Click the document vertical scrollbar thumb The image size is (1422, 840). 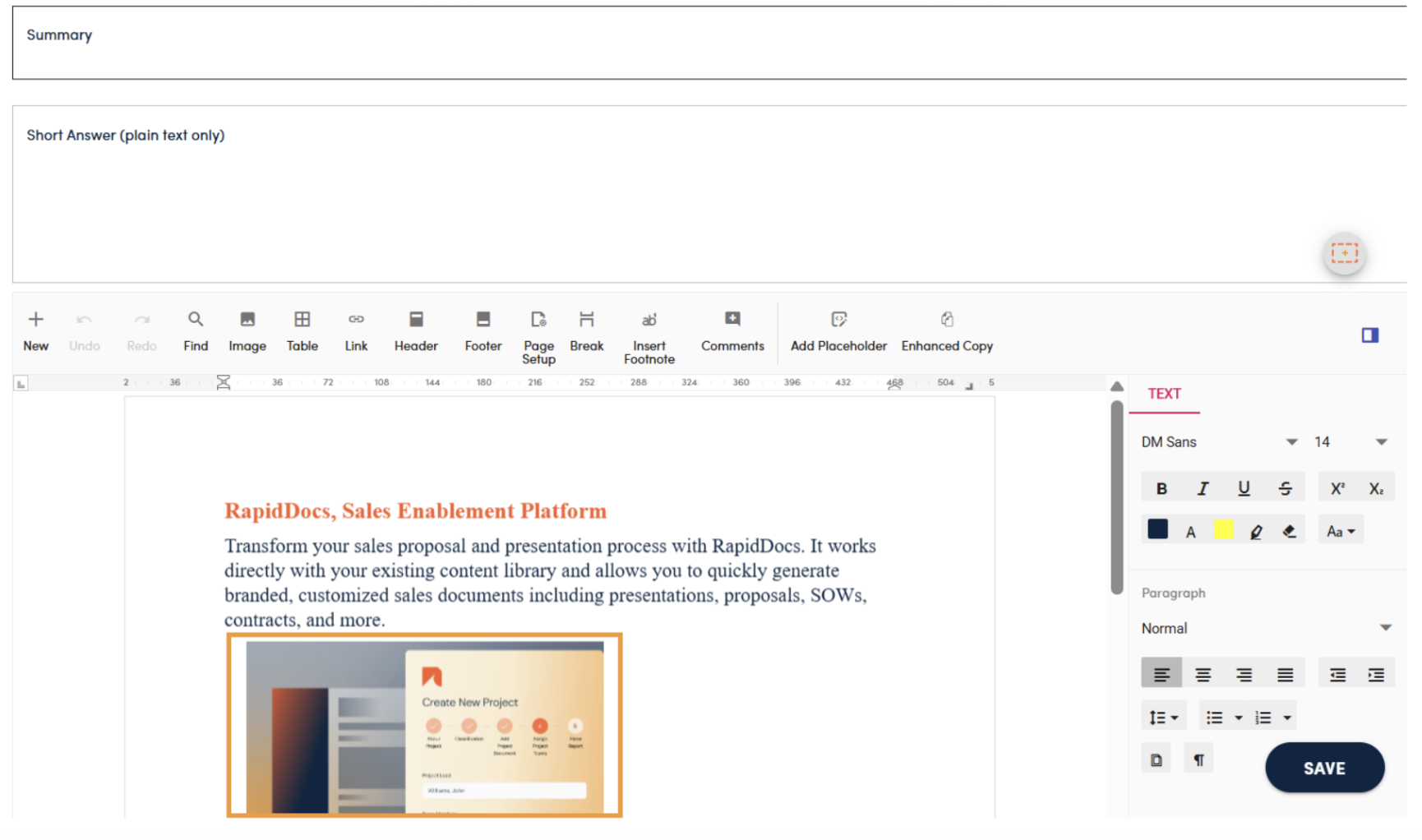(1116, 496)
